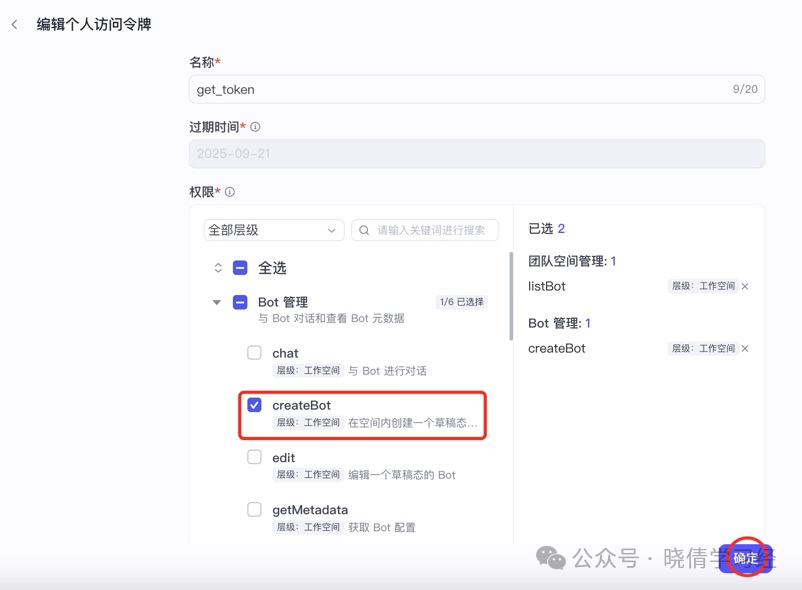Enable the chat permission checkbox
This screenshot has width=802, height=590.
(x=254, y=353)
